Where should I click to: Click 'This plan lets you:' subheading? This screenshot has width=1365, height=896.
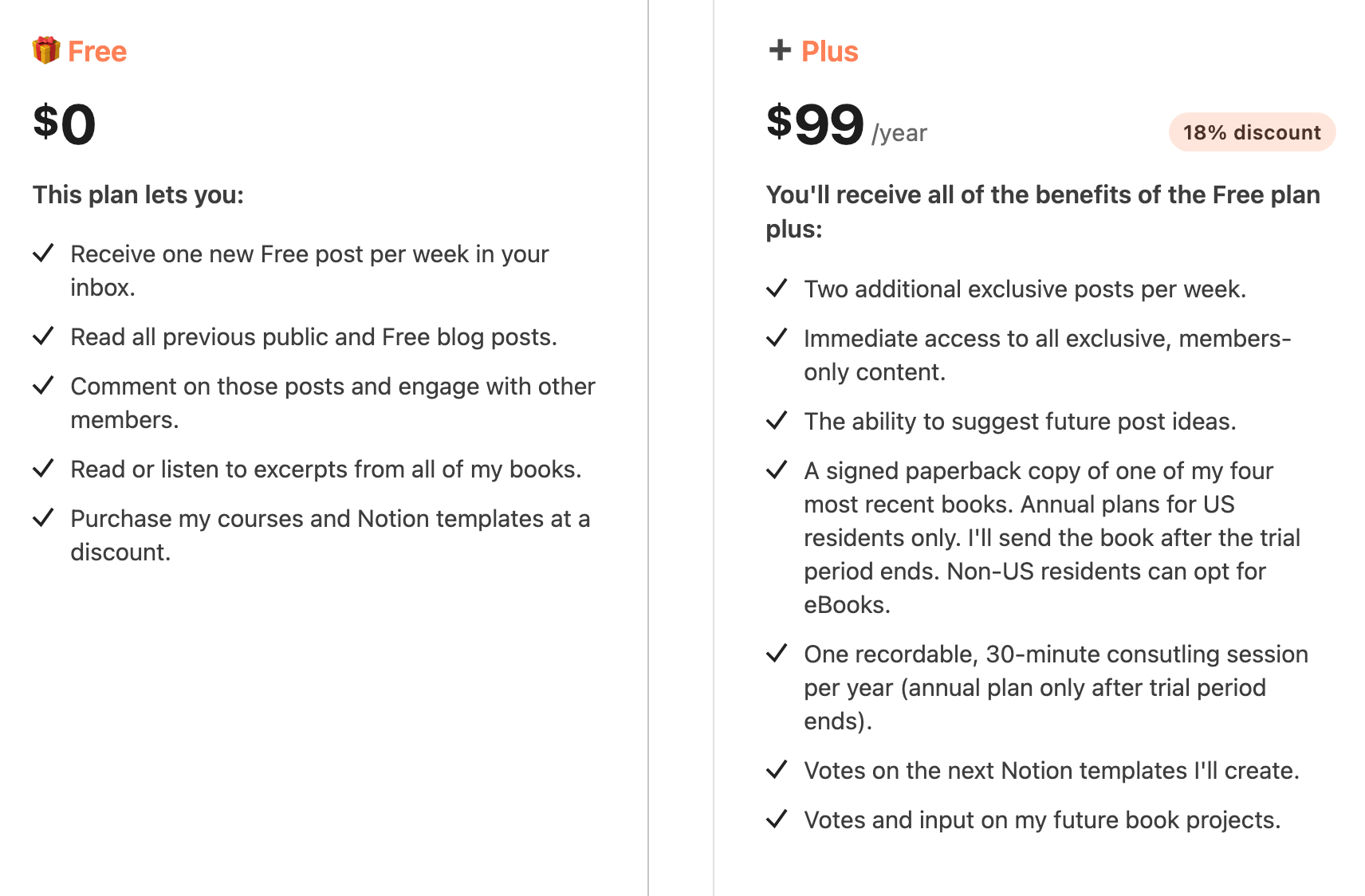tap(138, 195)
